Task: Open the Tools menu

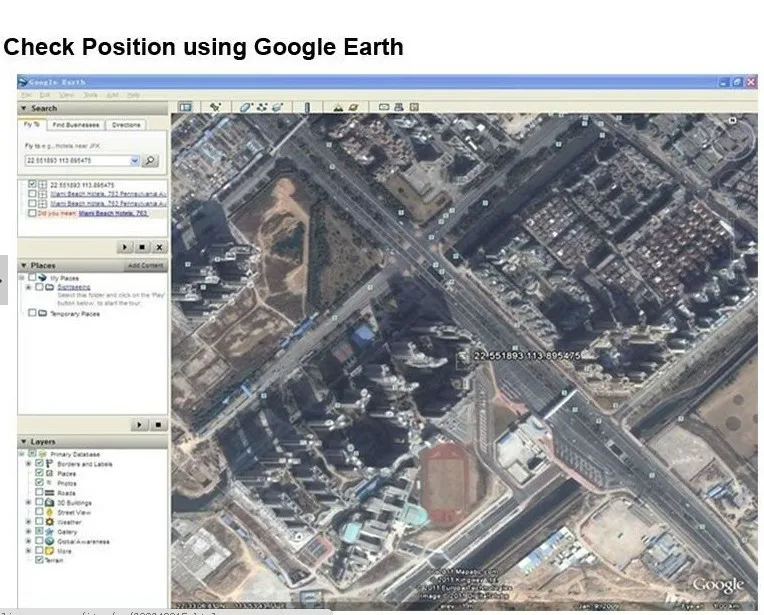Action: click(x=90, y=95)
